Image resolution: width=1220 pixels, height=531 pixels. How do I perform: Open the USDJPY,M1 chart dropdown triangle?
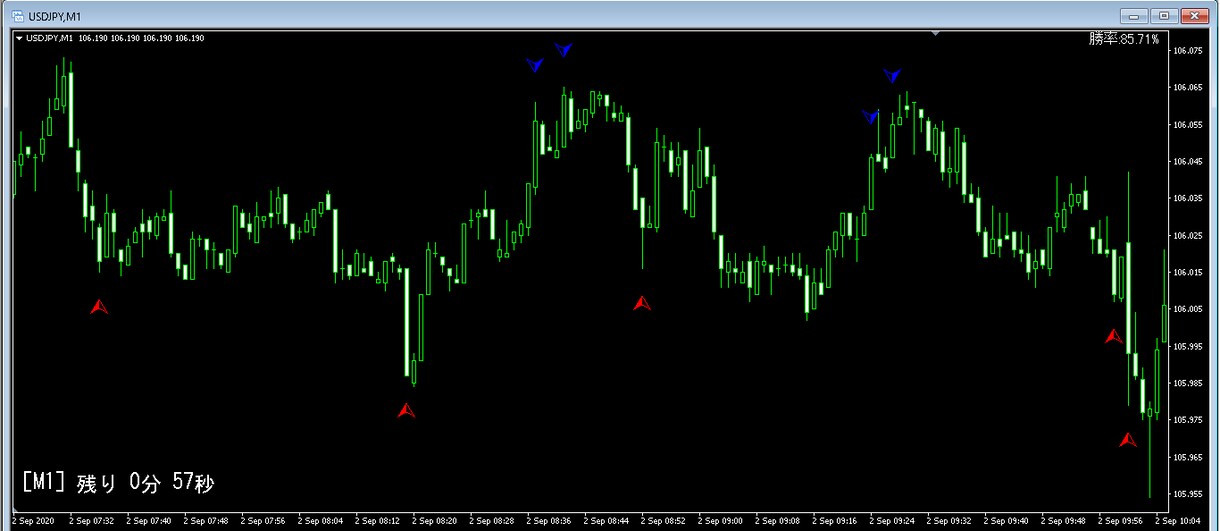(19, 38)
